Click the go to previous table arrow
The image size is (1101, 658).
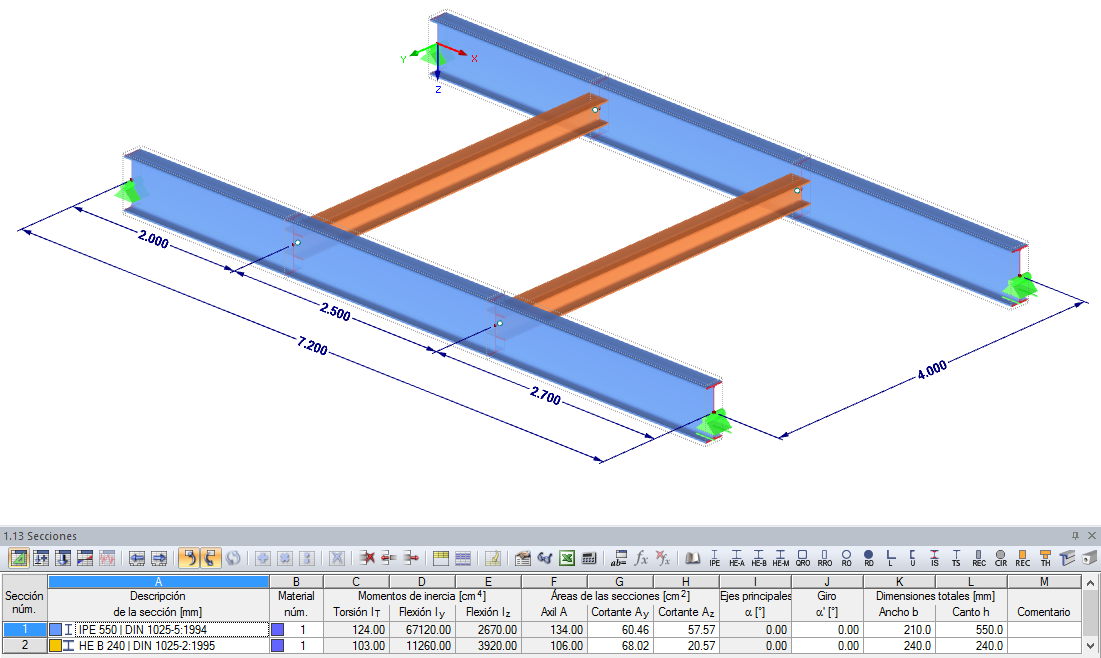(136, 558)
